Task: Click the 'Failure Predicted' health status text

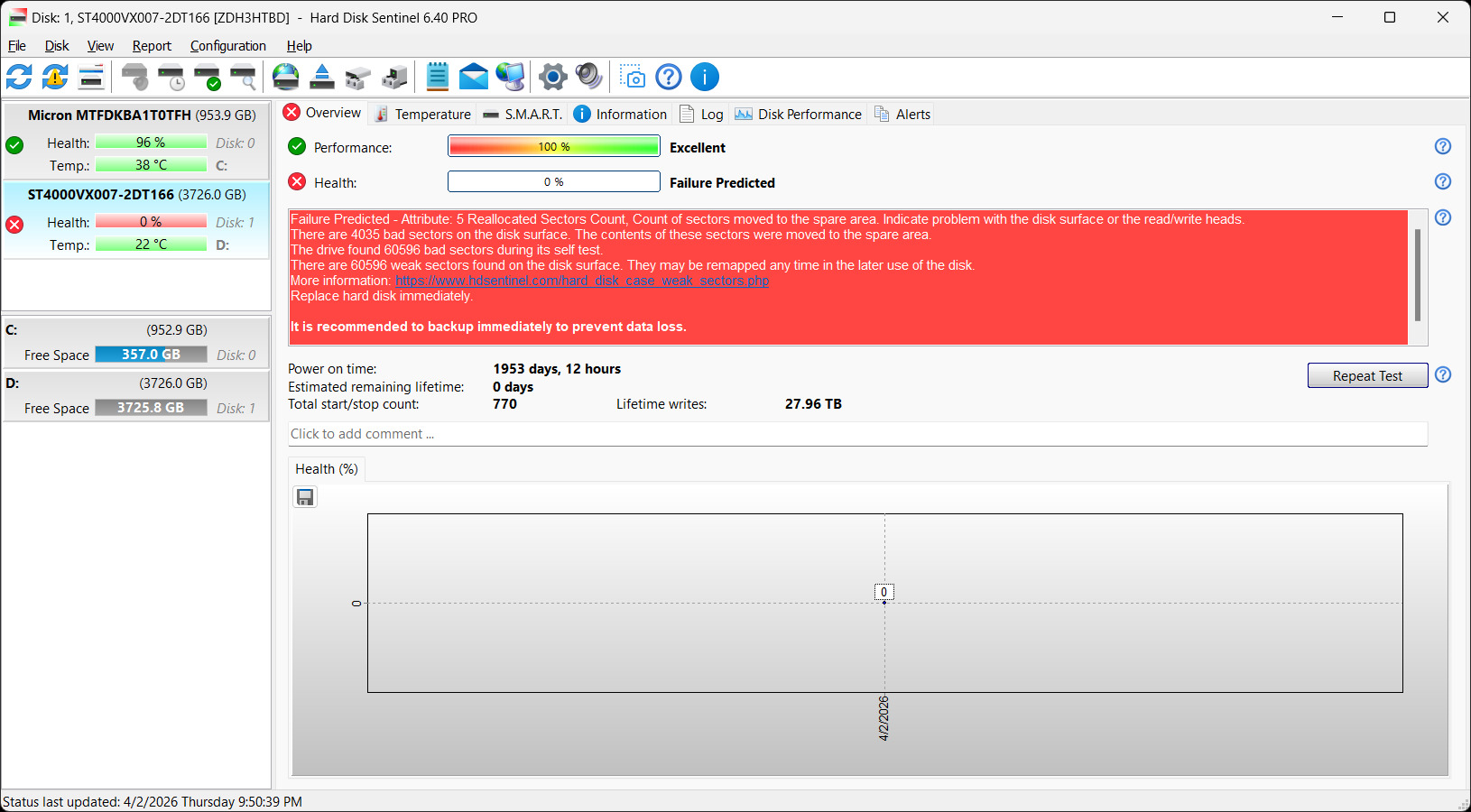Action: 722,182
